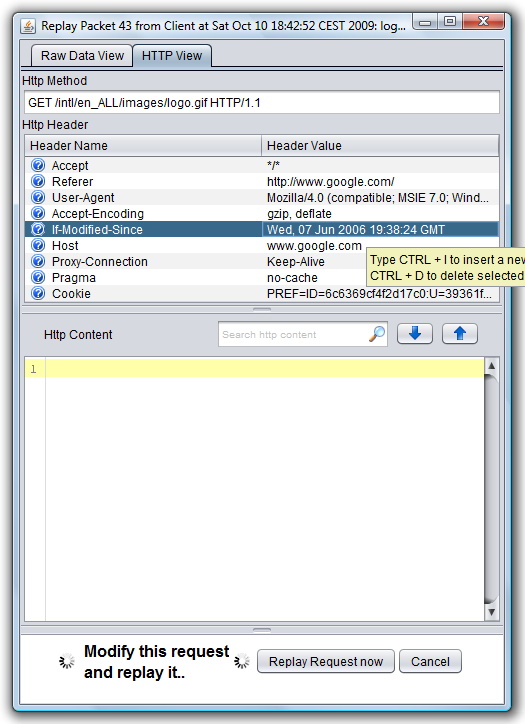525x724 pixels.
Task: Click the help icon beside Referer header
Action: 38,181
